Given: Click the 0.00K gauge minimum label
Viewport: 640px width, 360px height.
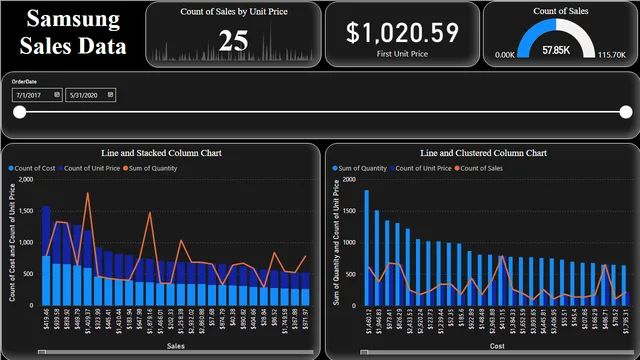Looking at the screenshot, I should point(504,55).
